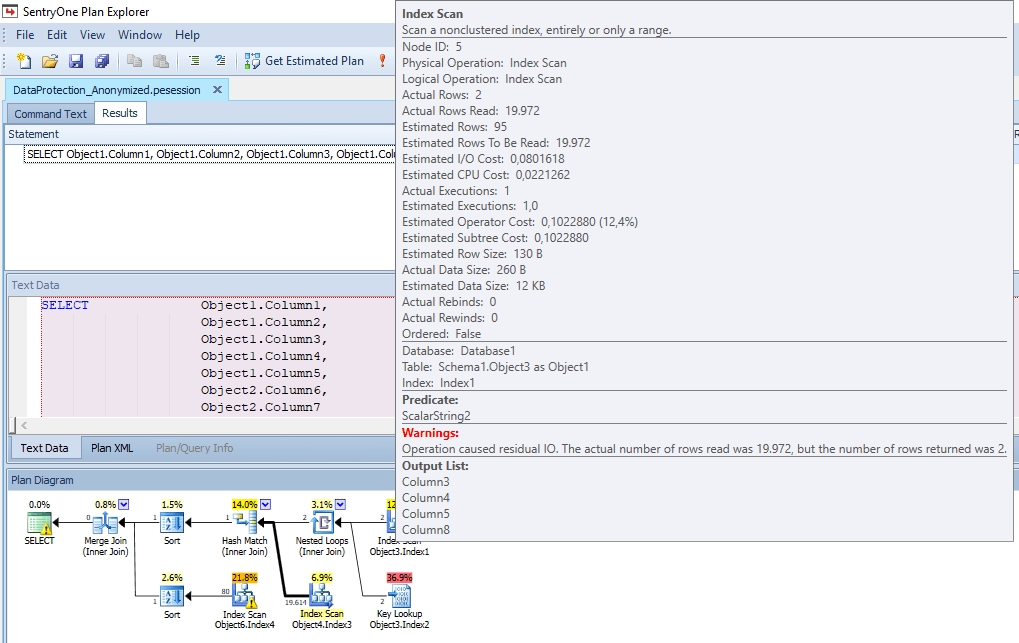Click the 6.9% cost label on Index Scan

click(x=322, y=577)
